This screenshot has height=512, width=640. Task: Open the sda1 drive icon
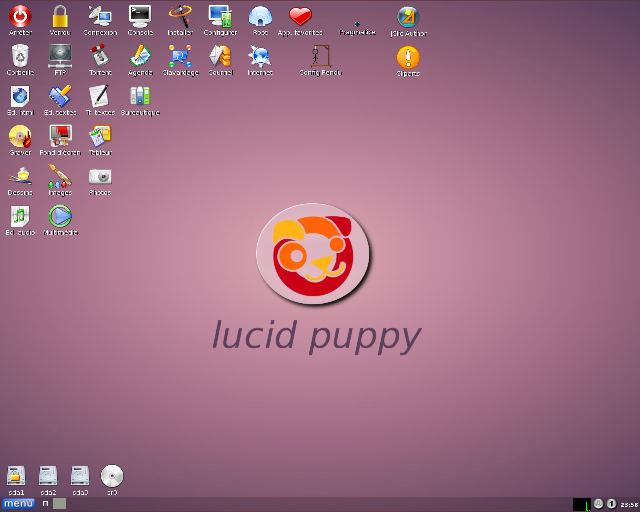point(16,476)
